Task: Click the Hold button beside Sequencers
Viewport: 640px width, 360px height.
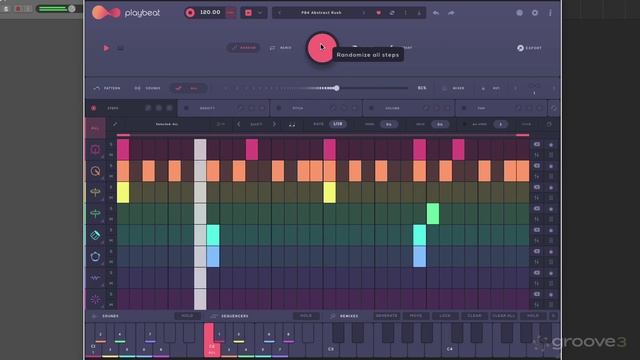Action: [306, 316]
